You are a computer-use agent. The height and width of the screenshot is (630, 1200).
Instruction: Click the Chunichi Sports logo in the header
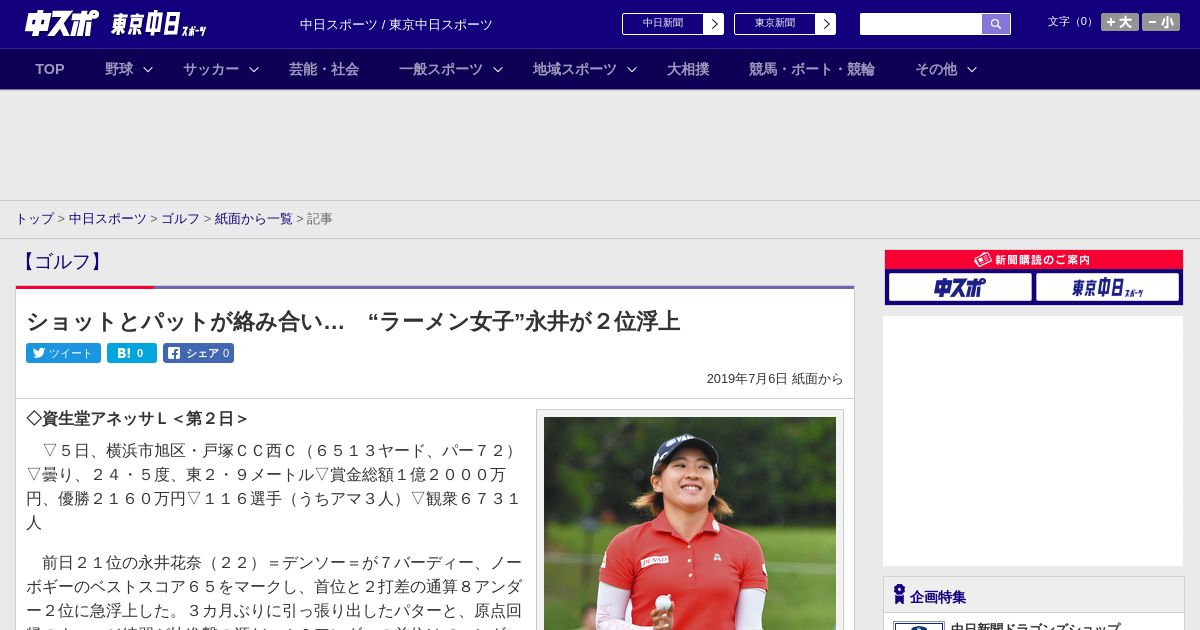click(x=62, y=23)
